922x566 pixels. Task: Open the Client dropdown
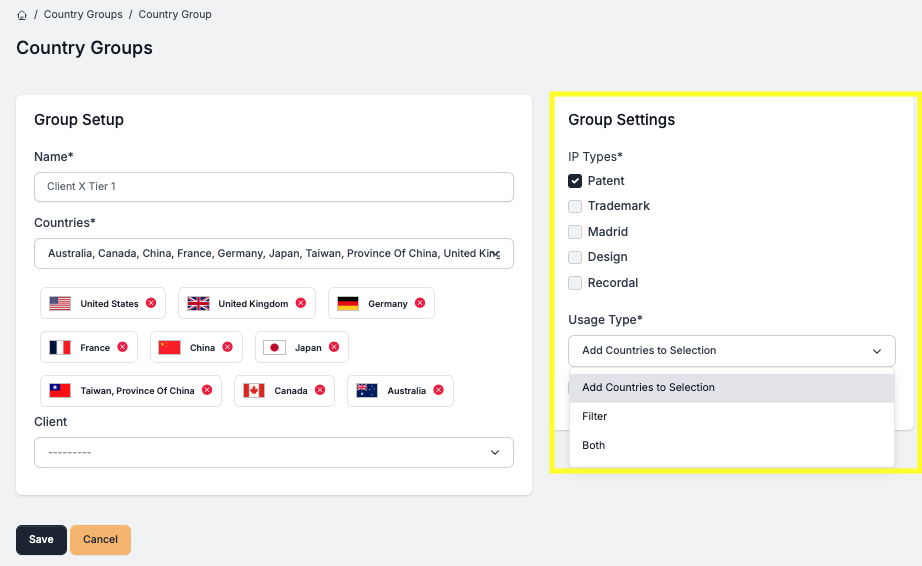coord(273,452)
